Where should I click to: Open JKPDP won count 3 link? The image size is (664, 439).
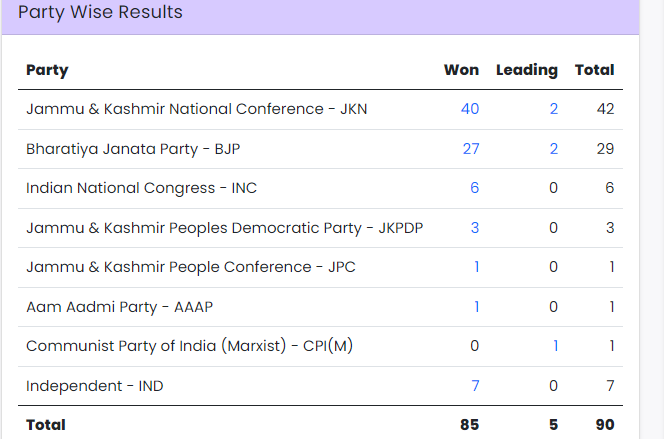click(x=475, y=228)
